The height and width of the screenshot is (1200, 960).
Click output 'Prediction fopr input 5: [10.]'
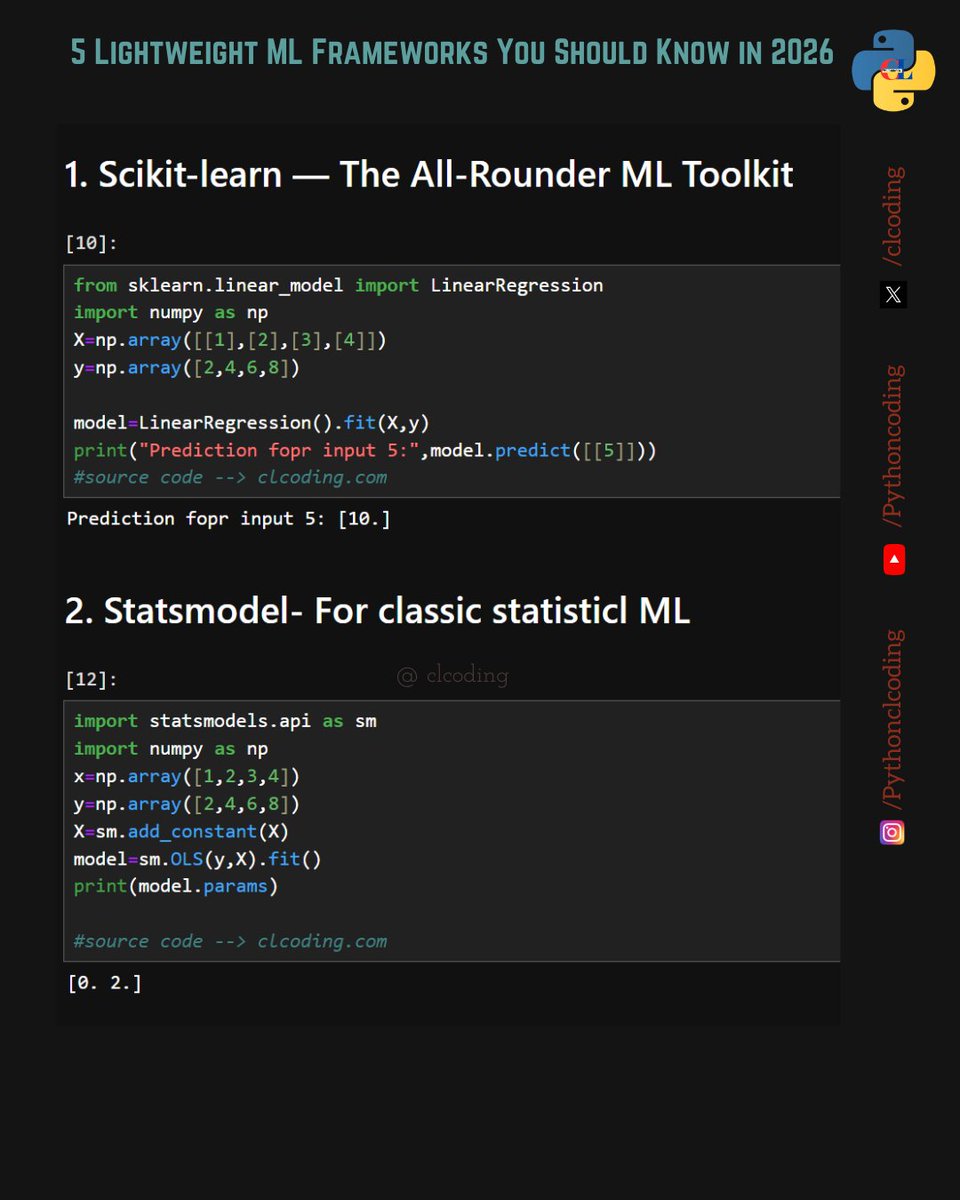pos(228,518)
